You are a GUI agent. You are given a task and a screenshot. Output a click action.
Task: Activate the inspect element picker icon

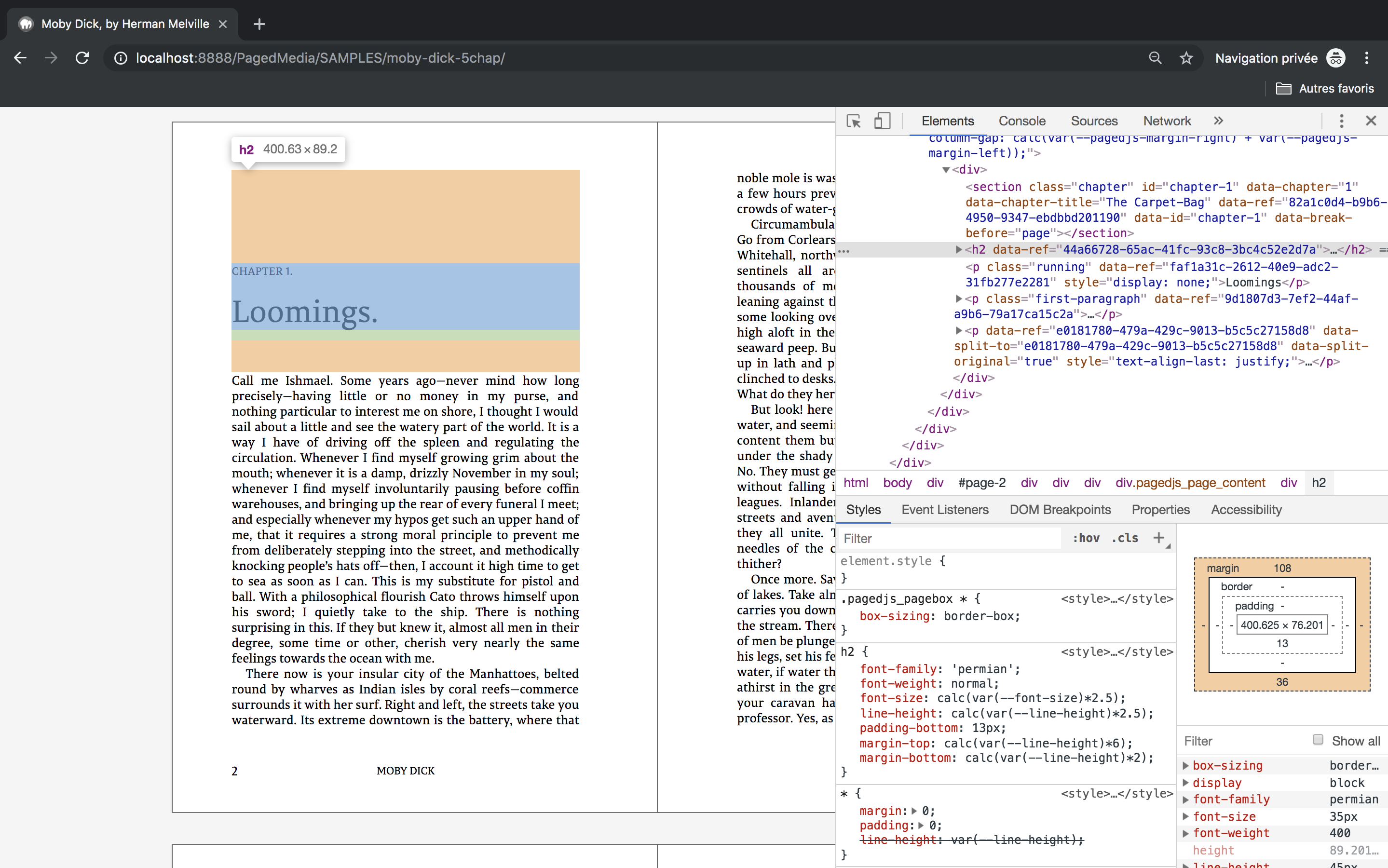(x=854, y=121)
